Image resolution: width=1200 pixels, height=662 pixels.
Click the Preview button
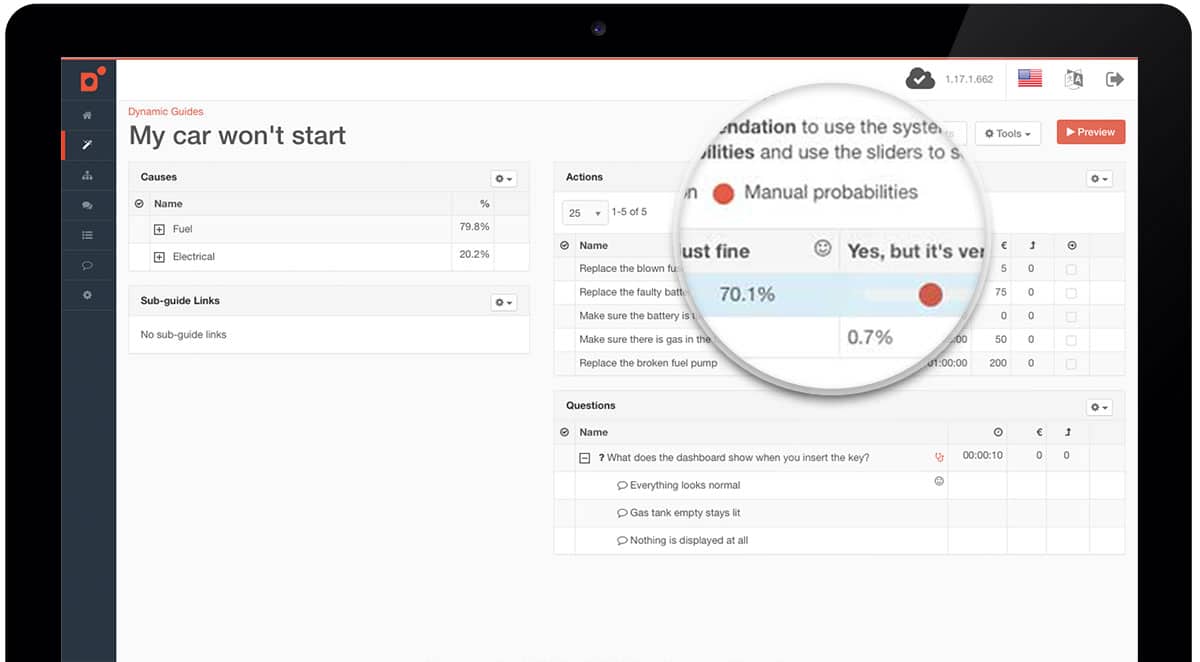pos(1091,132)
